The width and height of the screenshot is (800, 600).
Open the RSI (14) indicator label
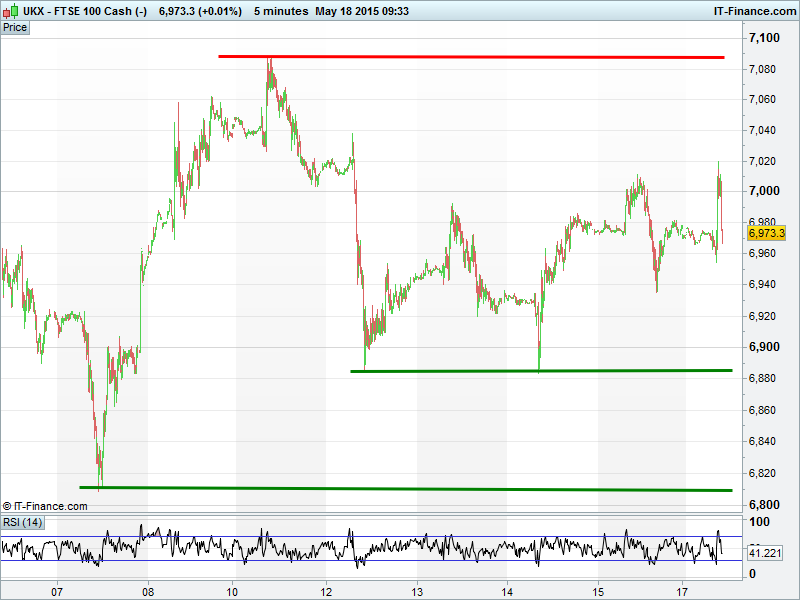[22, 522]
